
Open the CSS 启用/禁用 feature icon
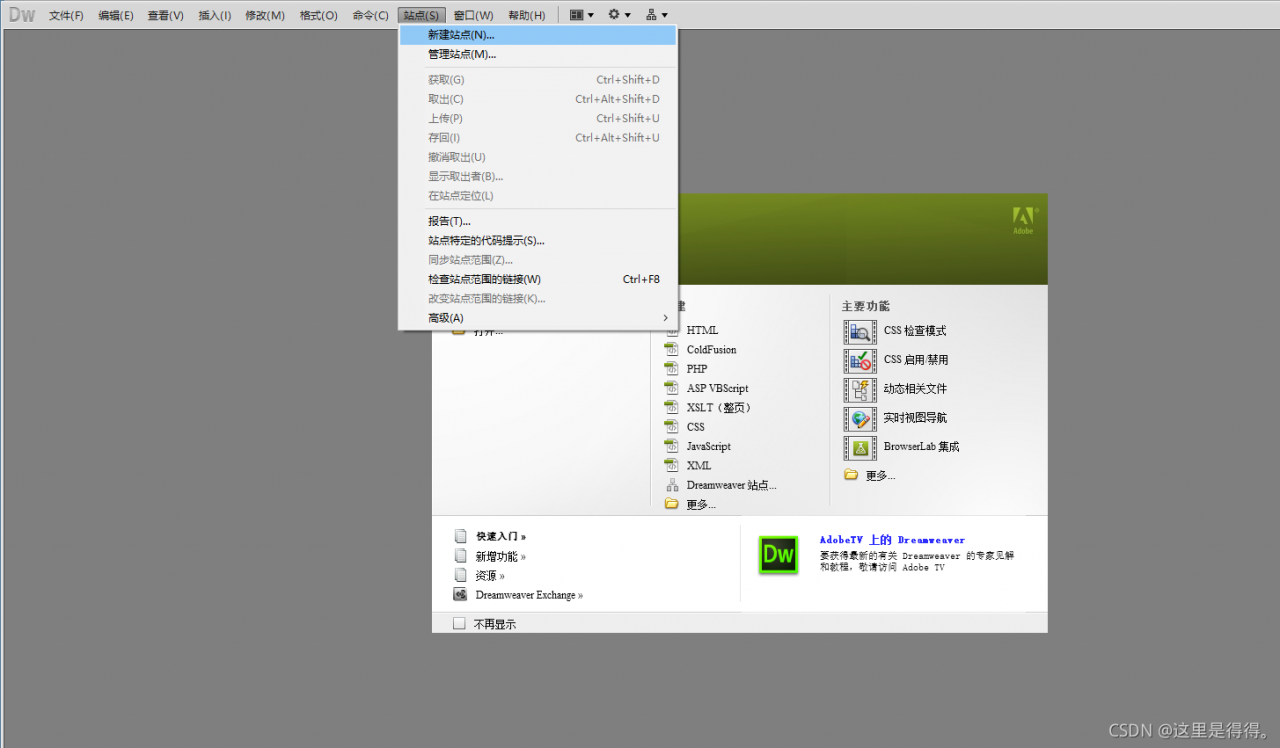point(860,360)
